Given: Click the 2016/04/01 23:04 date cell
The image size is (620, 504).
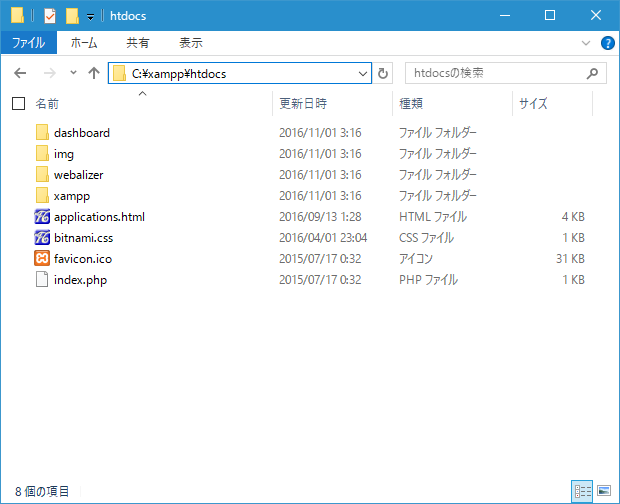Looking at the screenshot, I should coord(323,238).
